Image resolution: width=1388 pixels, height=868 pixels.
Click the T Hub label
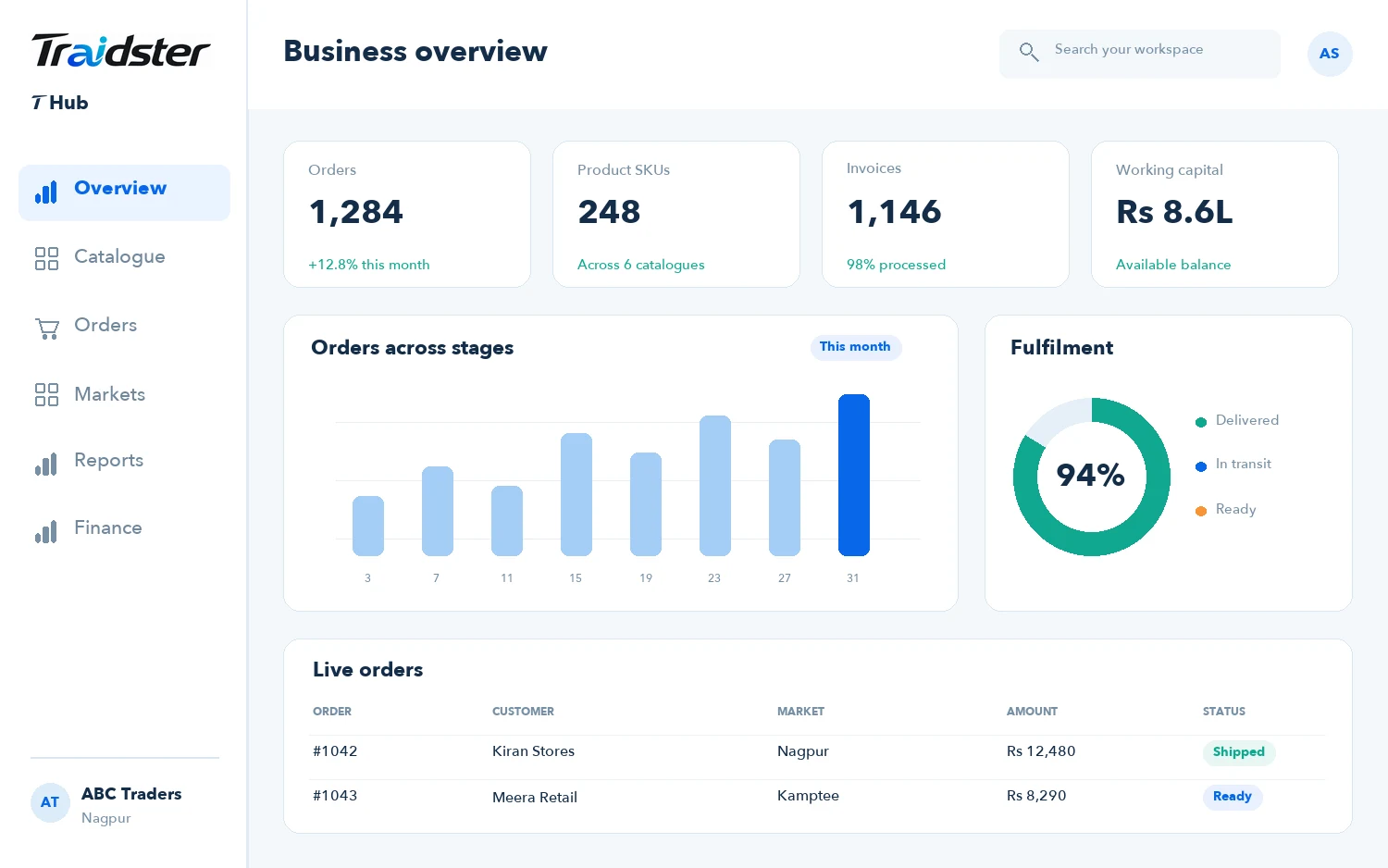[60, 103]
